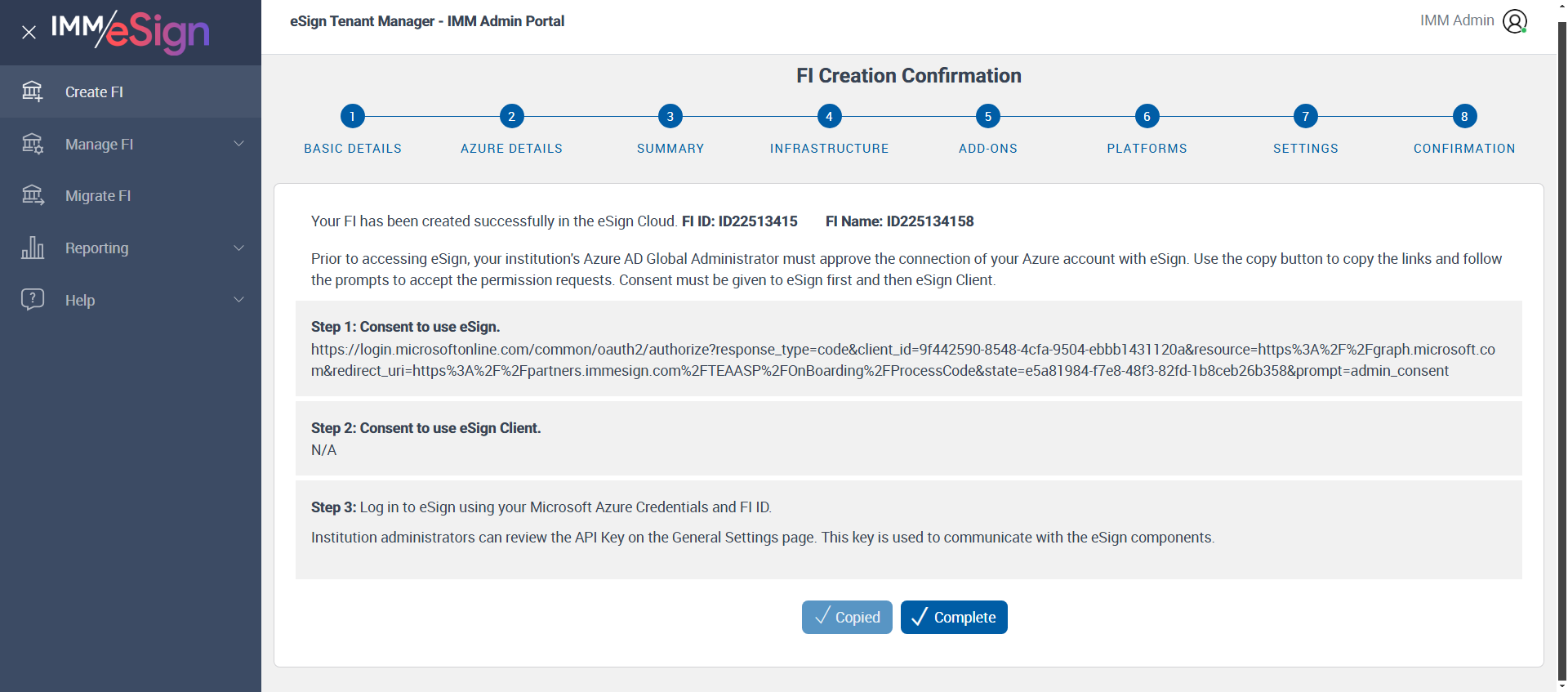Image resolution: width=1568 pixels, height=692 pixels.
Task: Expand the Reporting submenu chevron
Action: click(x=239, y=248)
